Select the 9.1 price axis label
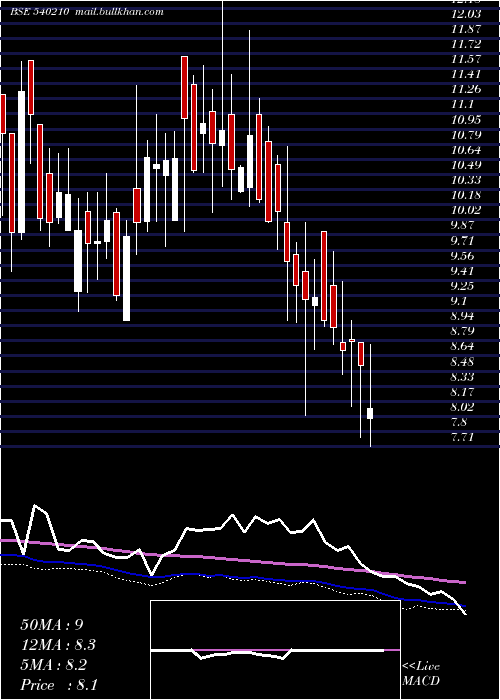Viewport: 500px width, 700px height. pyautogui.click(x=460, y=301)
